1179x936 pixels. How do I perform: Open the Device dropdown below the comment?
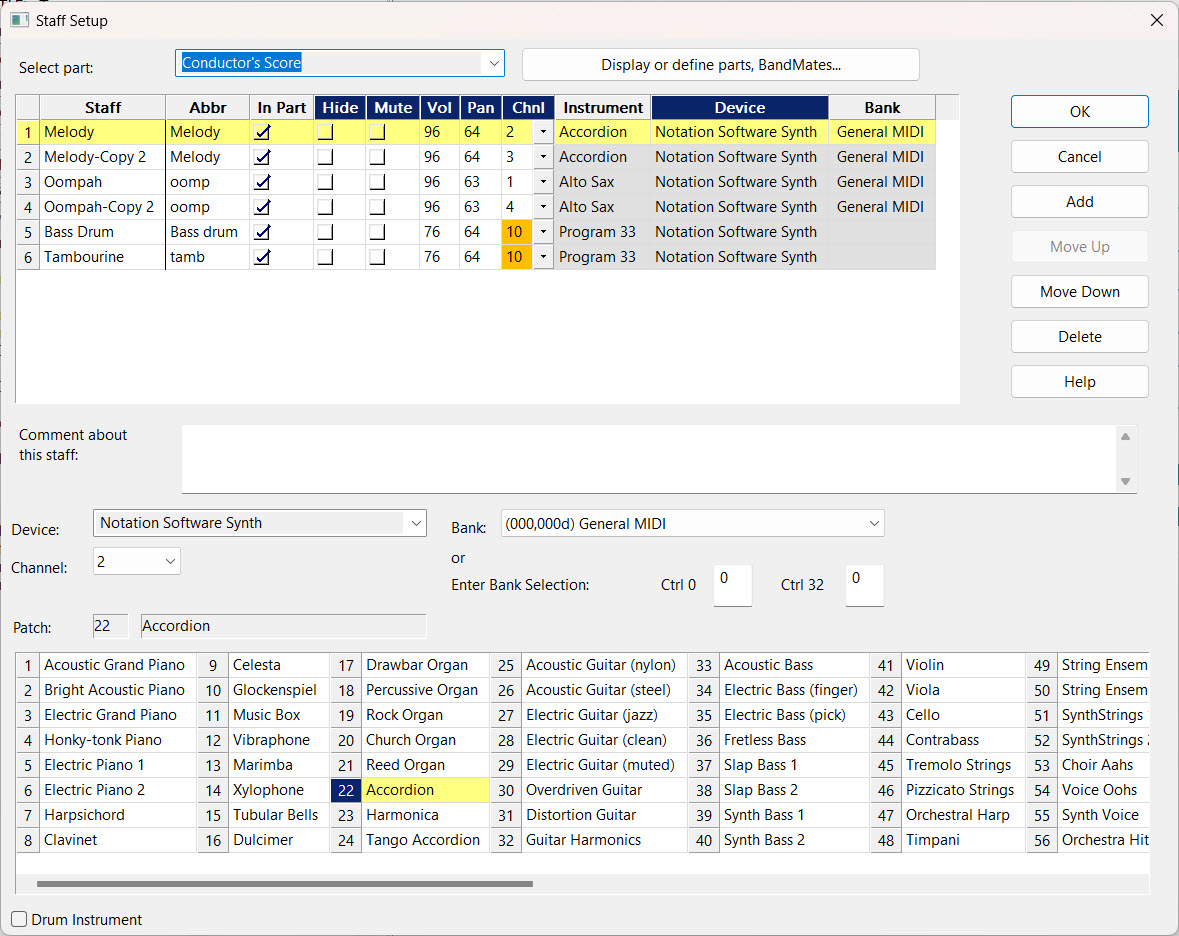415,523
